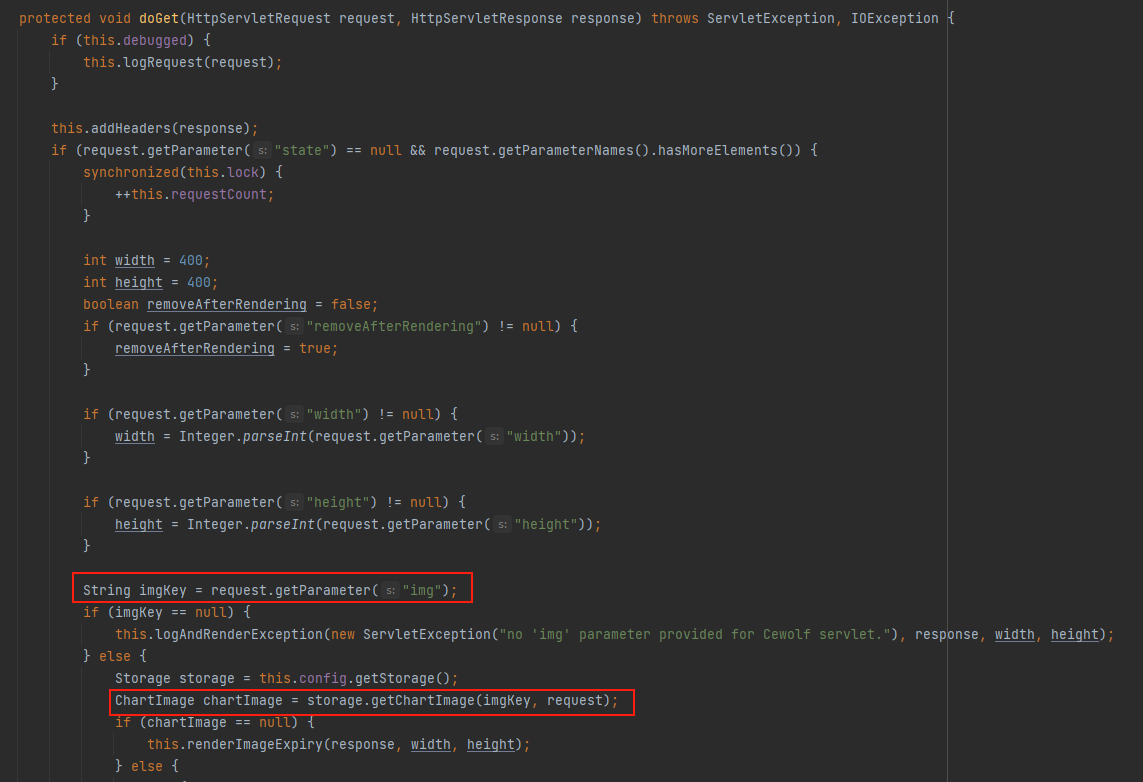Click the "no 'img' parameter provided" message string
This screenshot has height=782, width=1143.
[x=693, y=635]
